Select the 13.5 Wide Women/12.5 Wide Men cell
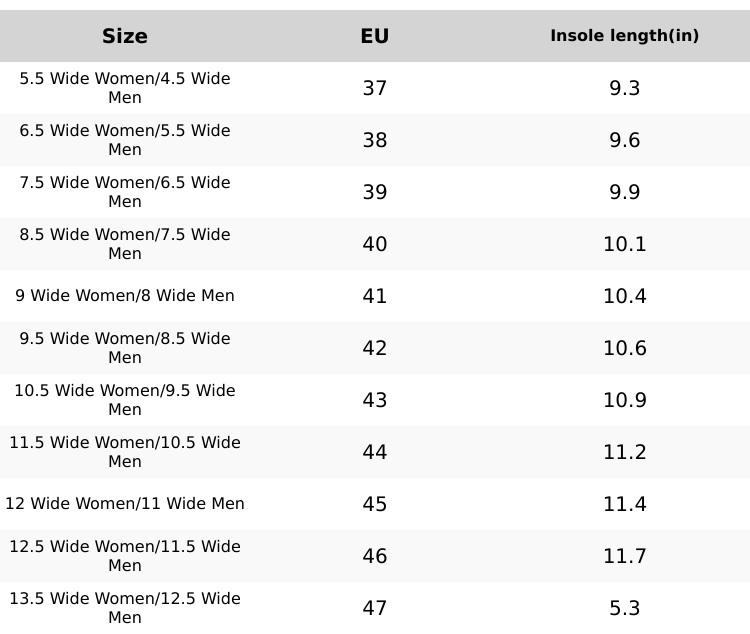The height and width of the screenshot is (634, 750). coord(125,608)
